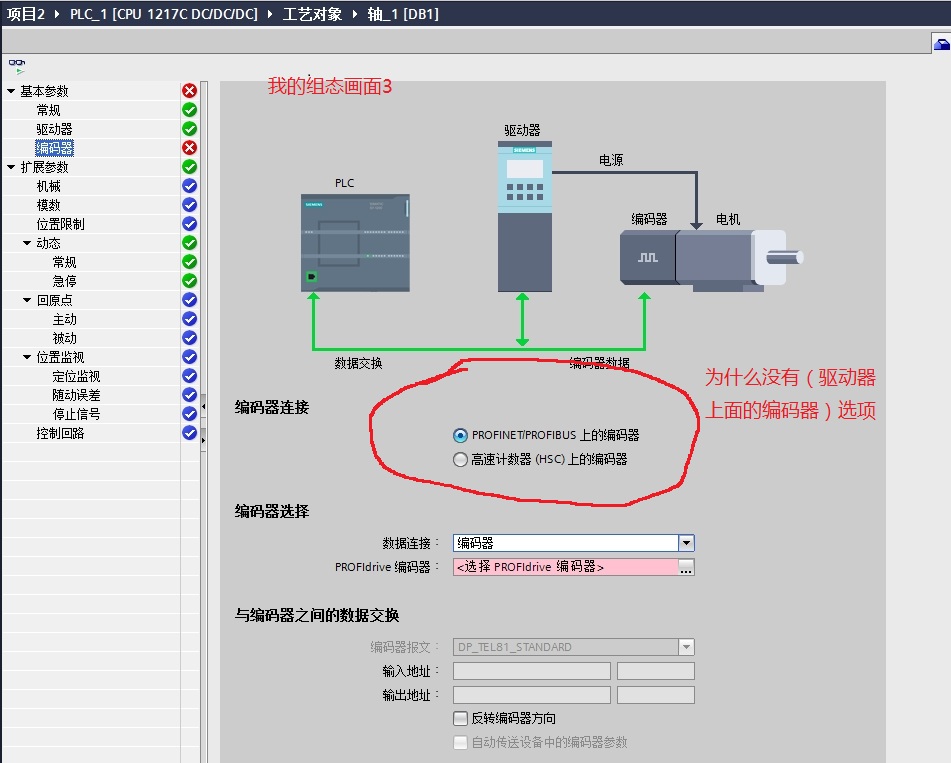Image resolution: width=951 pixels, height=763 pixels.
Task: Click 工艺对象 in the breadcrumb path
Action: pyautogui.click(x=312, y=14)
